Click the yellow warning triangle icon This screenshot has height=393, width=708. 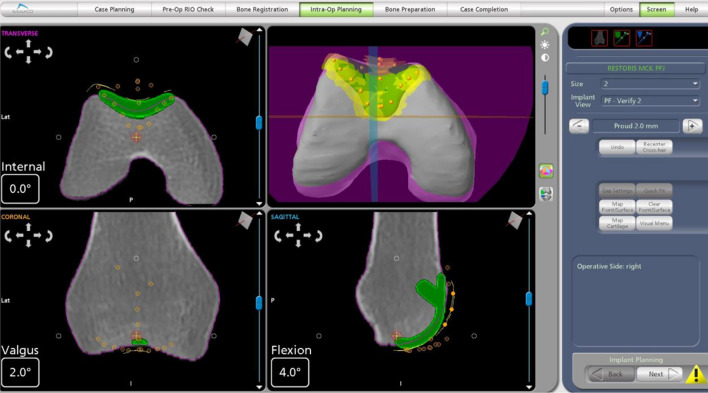(696, 374)
